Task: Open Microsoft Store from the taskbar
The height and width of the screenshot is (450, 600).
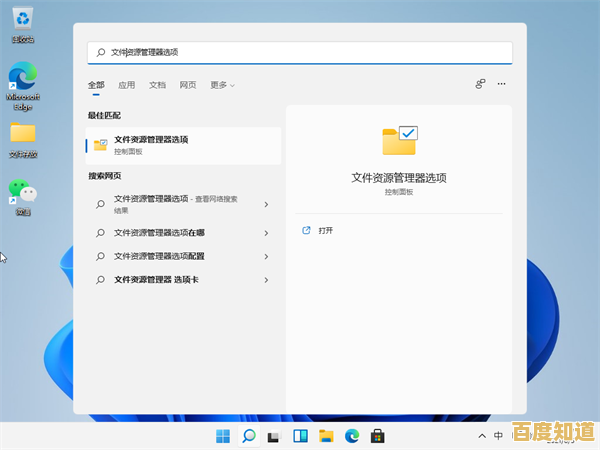Action: [x=378, y=436]
